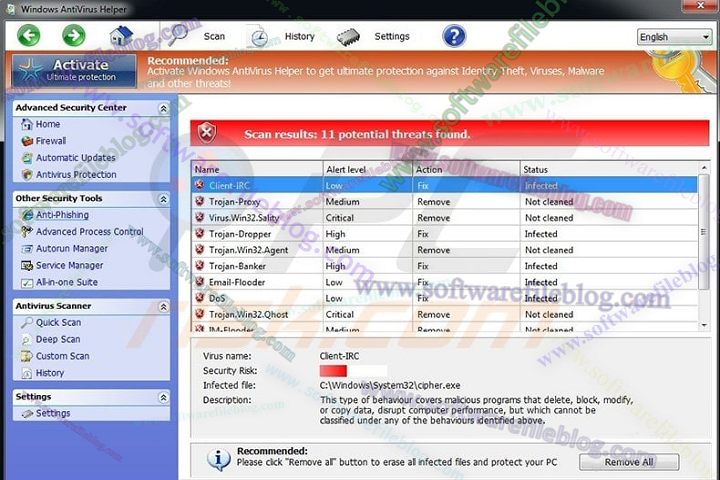This screenshot has width=720, height=480.
Task: Click the blue help question mark icon
Action: coord(454,36)
